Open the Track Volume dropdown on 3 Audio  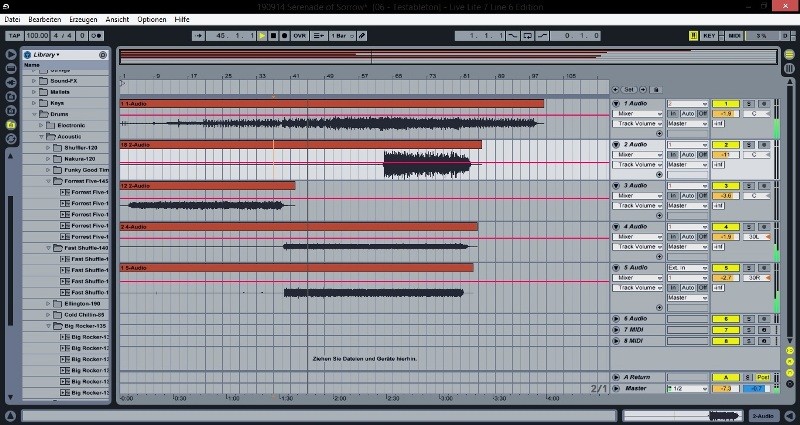coord(637,206)
